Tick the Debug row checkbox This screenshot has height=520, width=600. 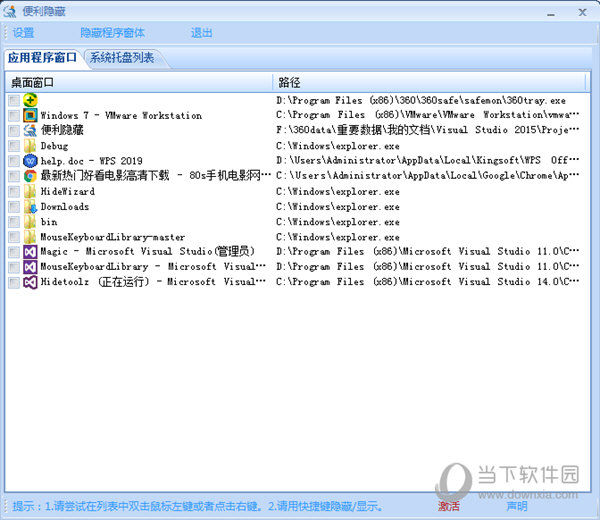[x=14, y=146]
